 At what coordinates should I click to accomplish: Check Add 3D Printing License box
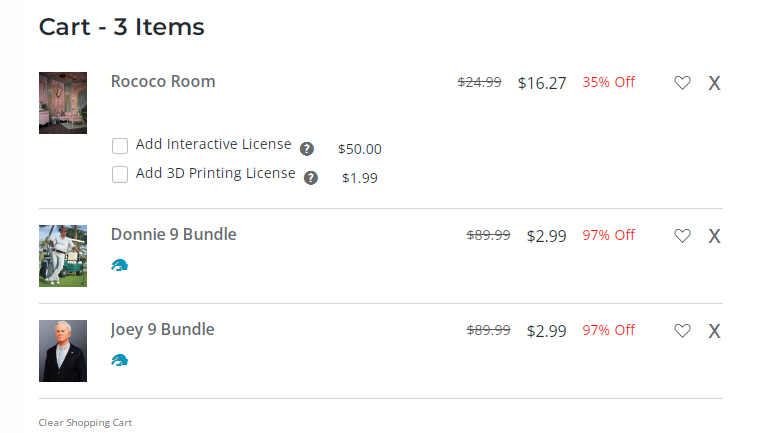120,175
